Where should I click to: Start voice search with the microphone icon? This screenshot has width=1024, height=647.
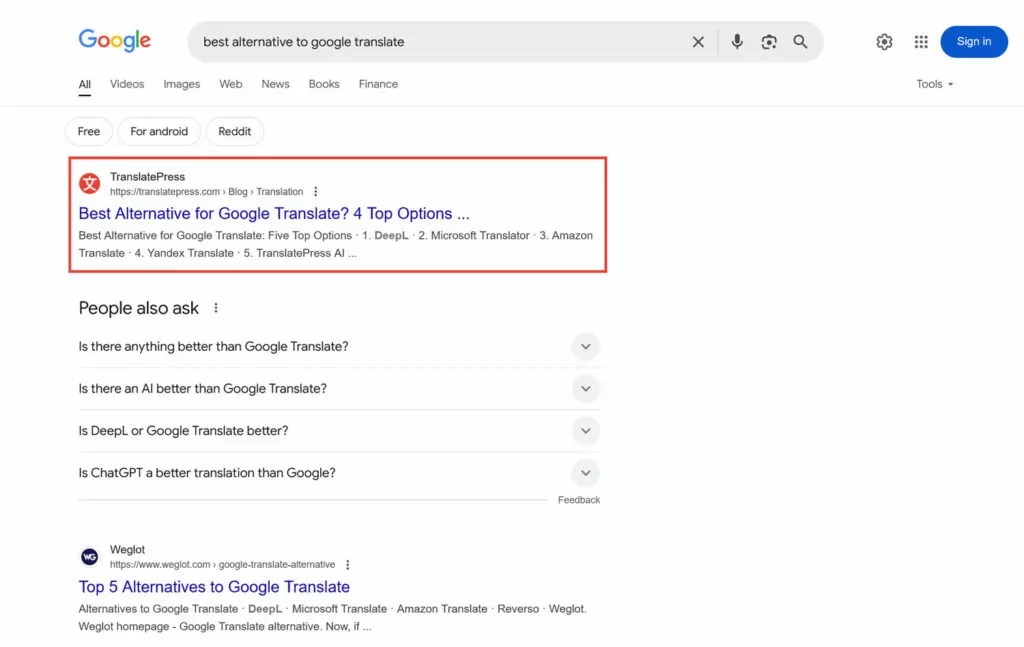(x=737, y=42)
